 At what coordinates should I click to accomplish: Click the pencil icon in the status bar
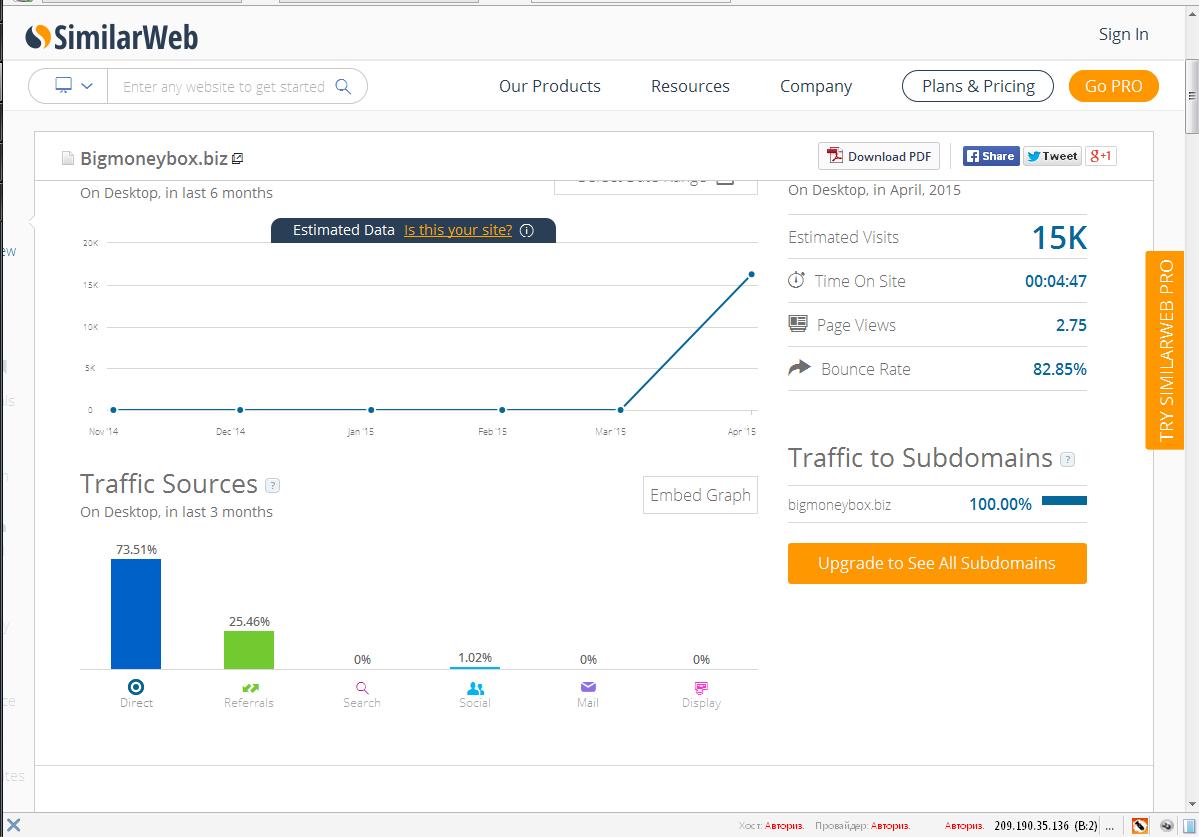coord(1139,826)
